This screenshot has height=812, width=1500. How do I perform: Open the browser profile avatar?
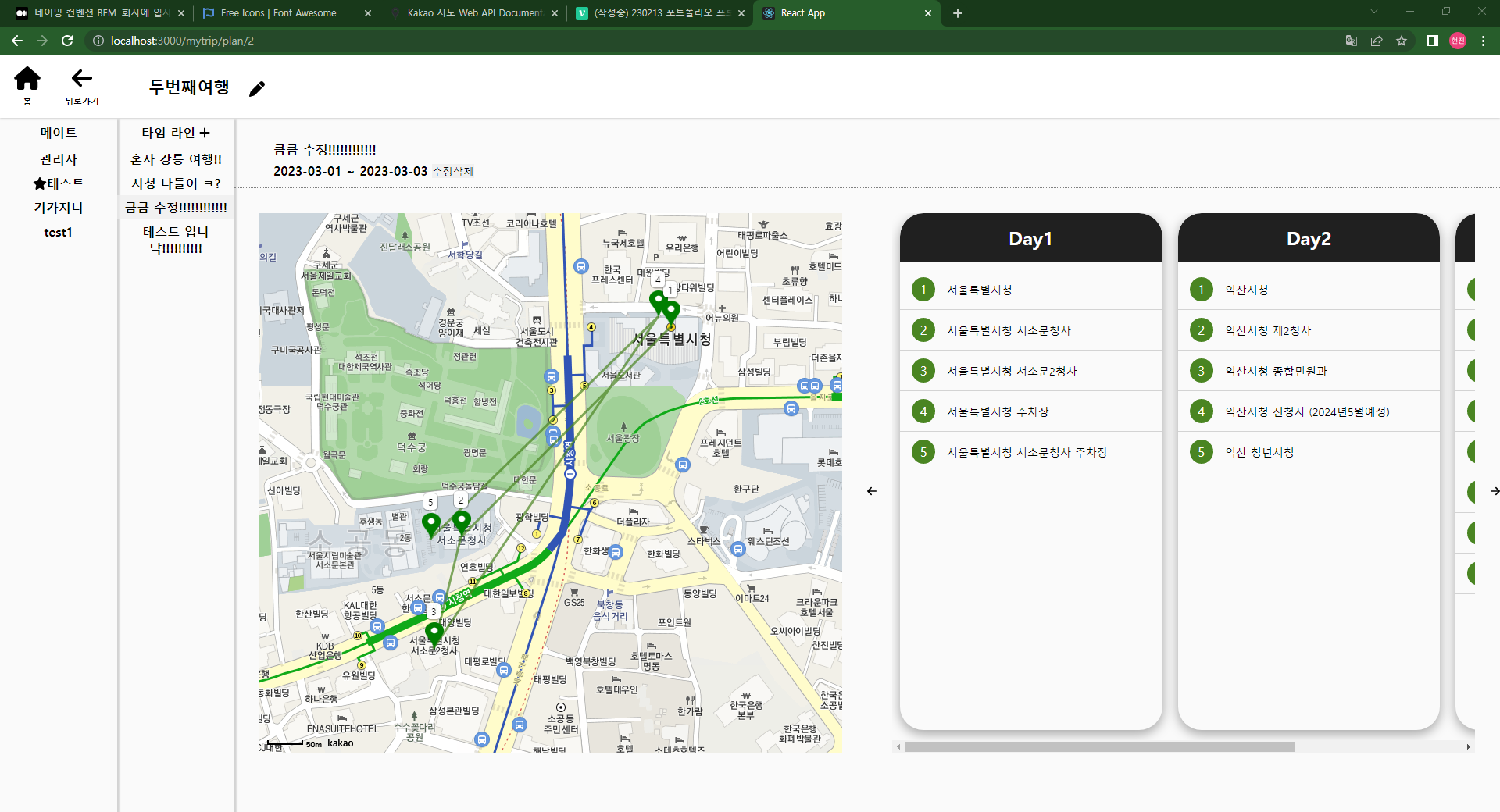point(1458,41)
